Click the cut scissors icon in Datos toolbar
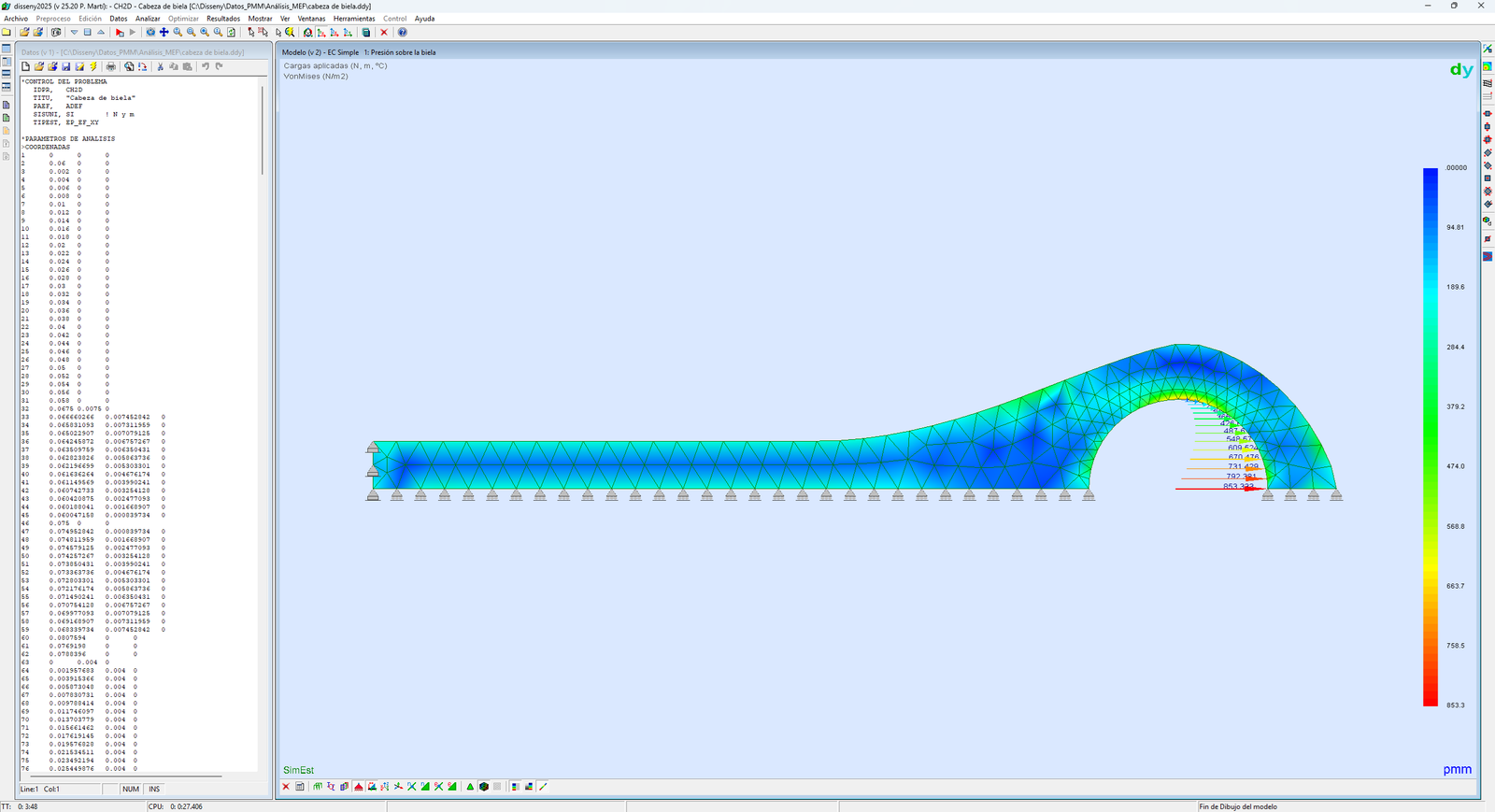 (161, 67)
